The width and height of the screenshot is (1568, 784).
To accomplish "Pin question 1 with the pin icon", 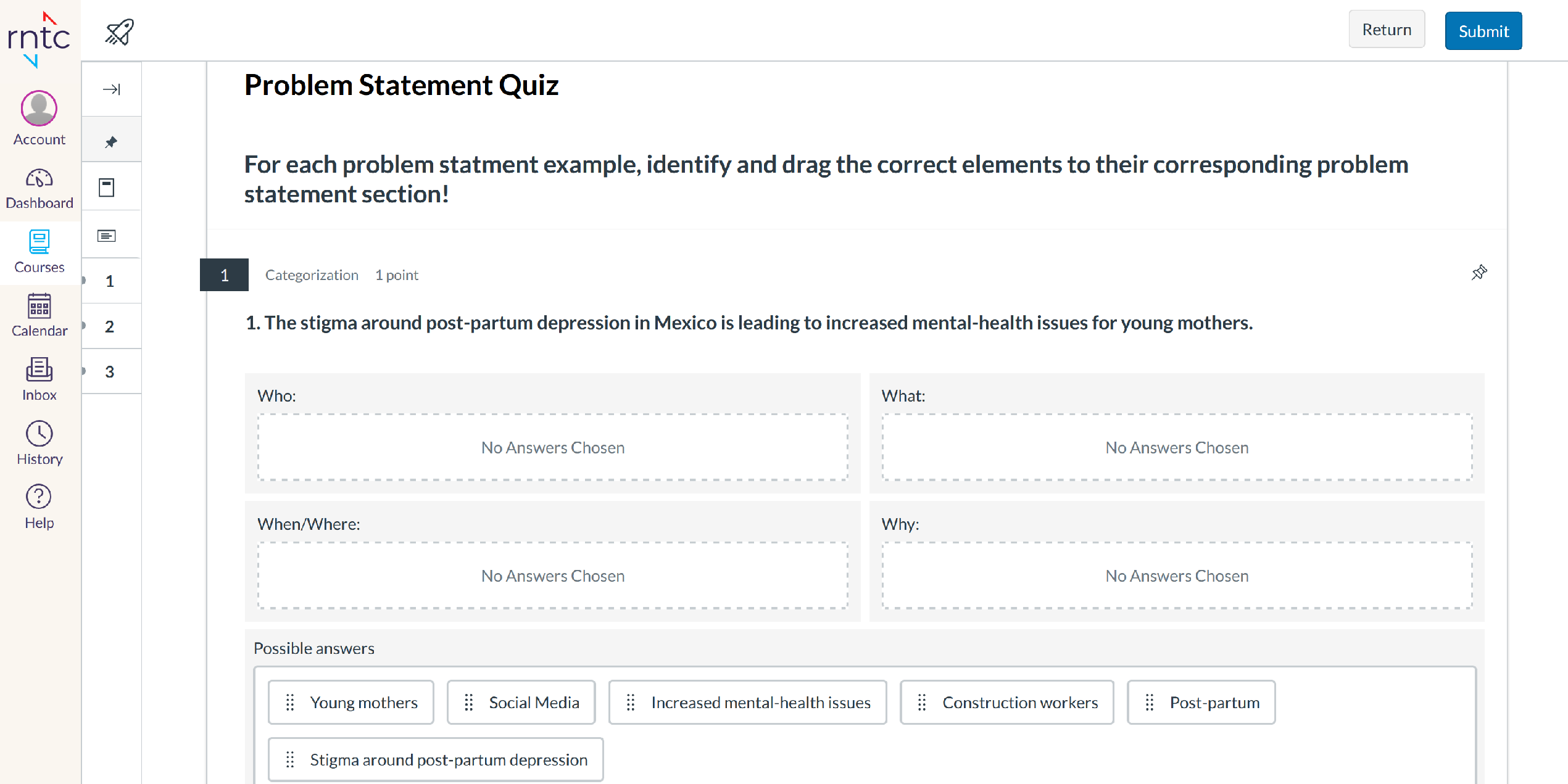I will point(1479,273).
